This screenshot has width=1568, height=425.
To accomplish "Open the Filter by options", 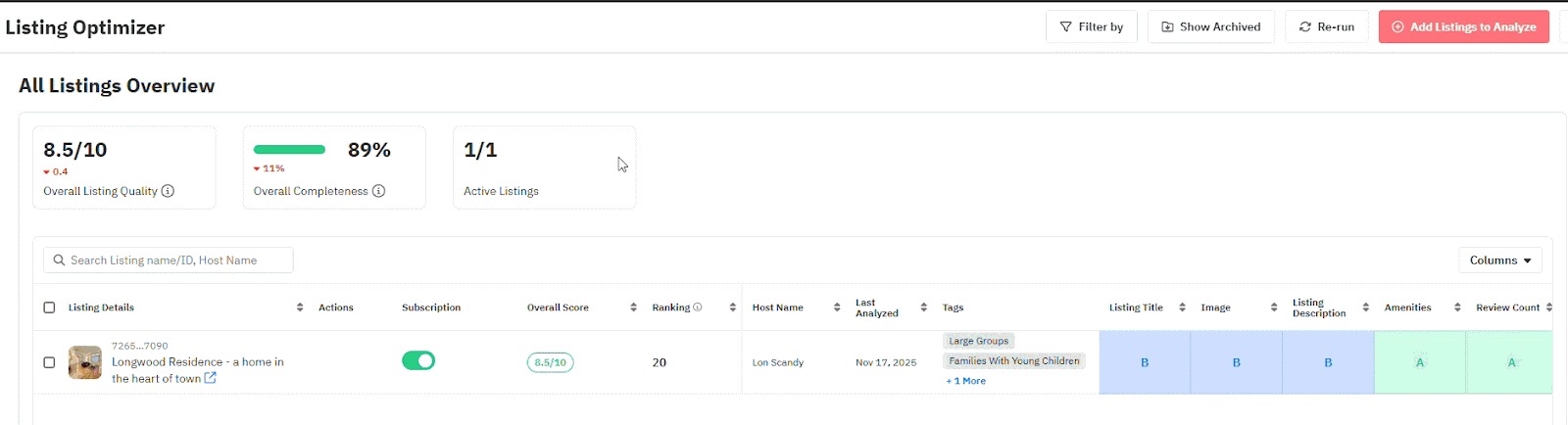I will click(1091, 27).
